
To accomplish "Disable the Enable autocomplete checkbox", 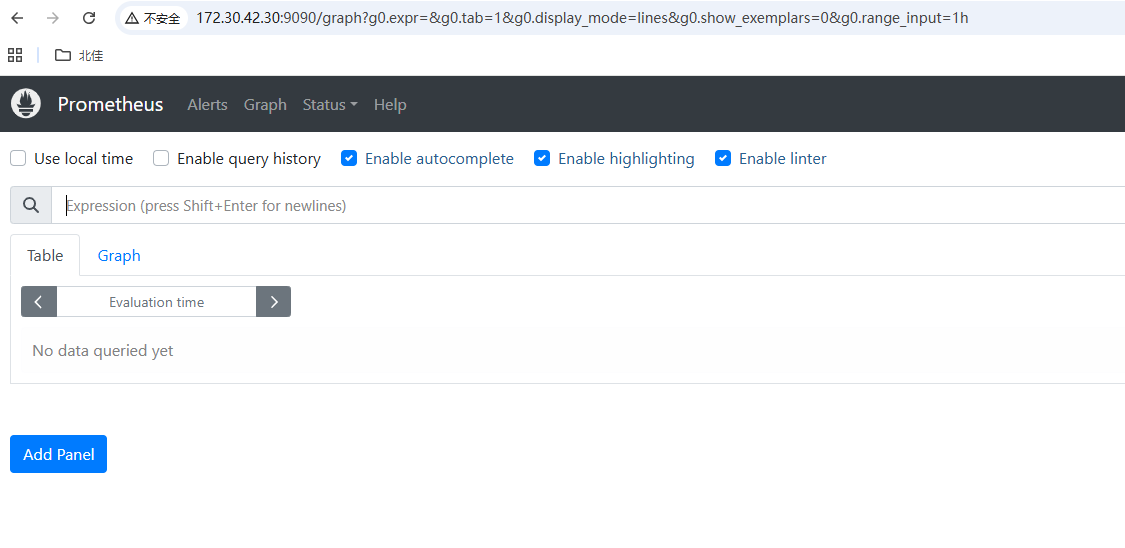I will [349, 158].
